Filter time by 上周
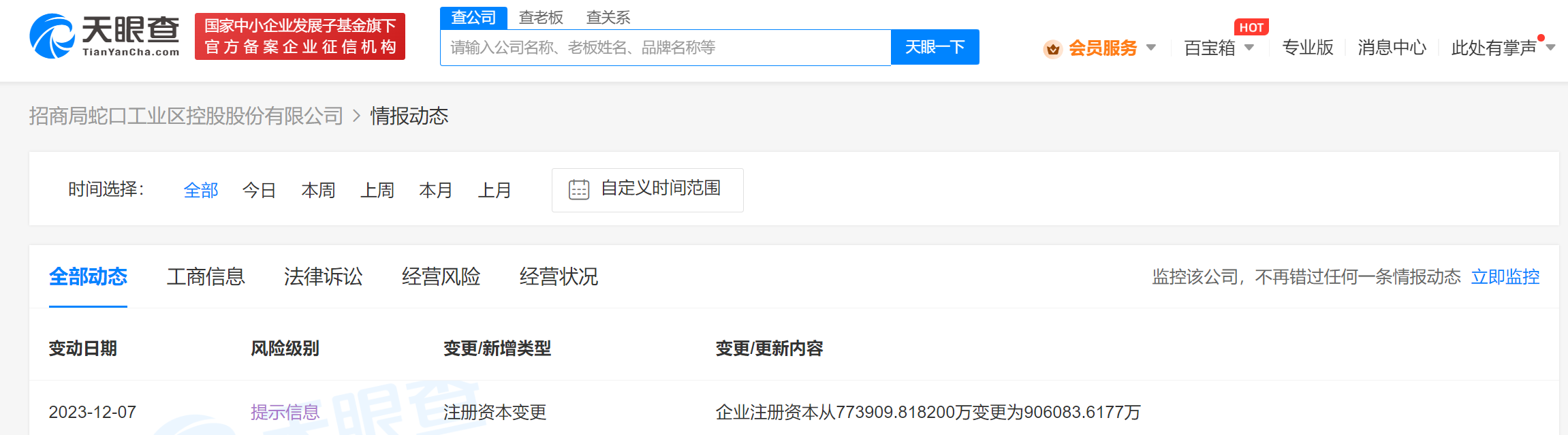 tap(377, 191)
